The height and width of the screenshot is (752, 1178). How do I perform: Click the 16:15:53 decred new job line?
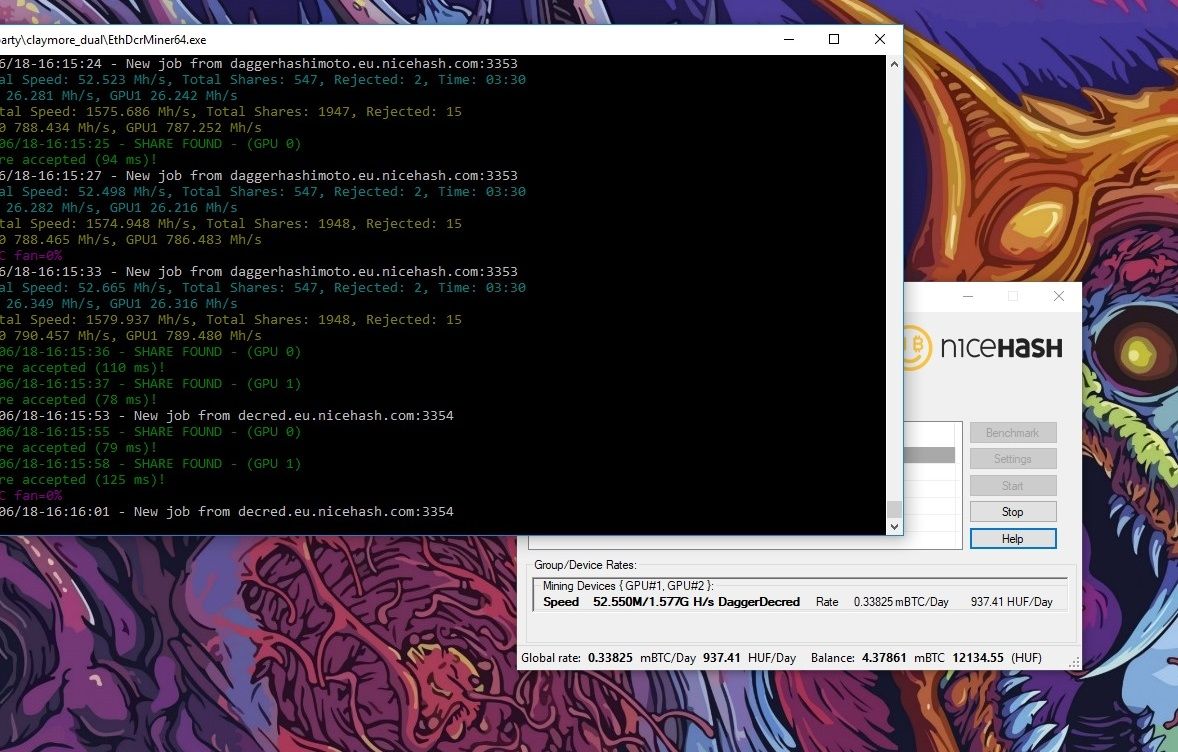point(227,415)
